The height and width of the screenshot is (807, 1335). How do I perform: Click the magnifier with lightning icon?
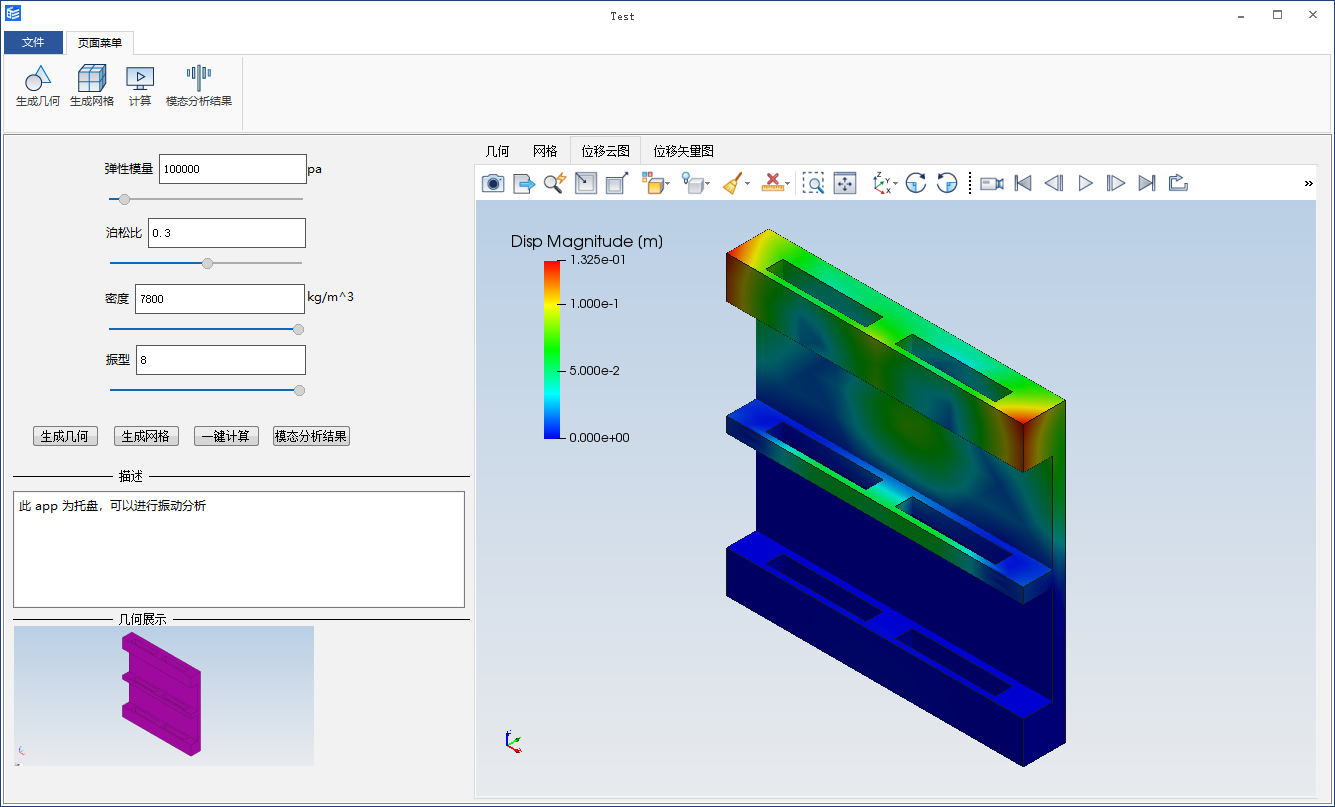(x=555, y=183)
